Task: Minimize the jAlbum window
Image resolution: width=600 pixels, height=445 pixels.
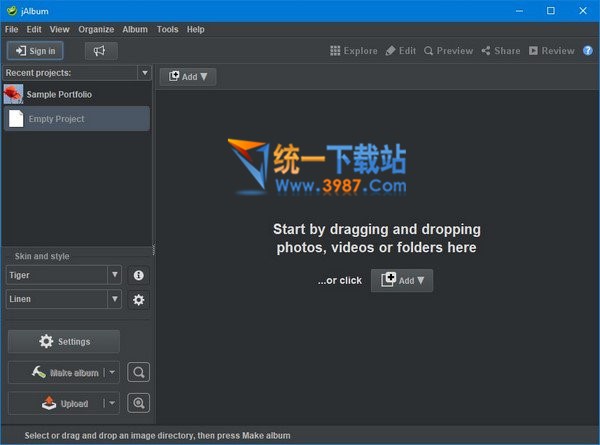Action: (x=519, y=11)
